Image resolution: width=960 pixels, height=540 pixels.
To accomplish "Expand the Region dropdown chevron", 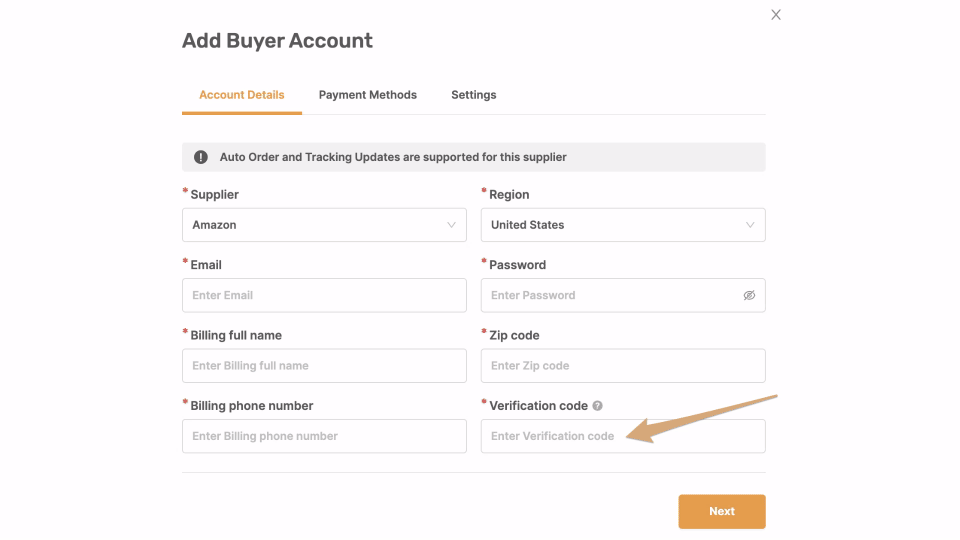I will pyautogui.click(x=750, y=225).
